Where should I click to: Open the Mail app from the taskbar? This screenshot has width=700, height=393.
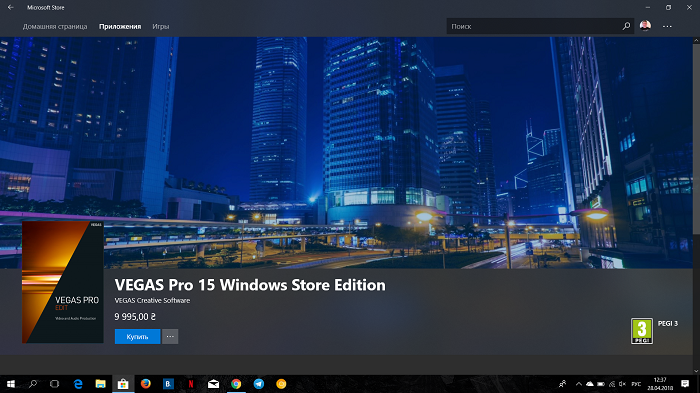point(213,384)
